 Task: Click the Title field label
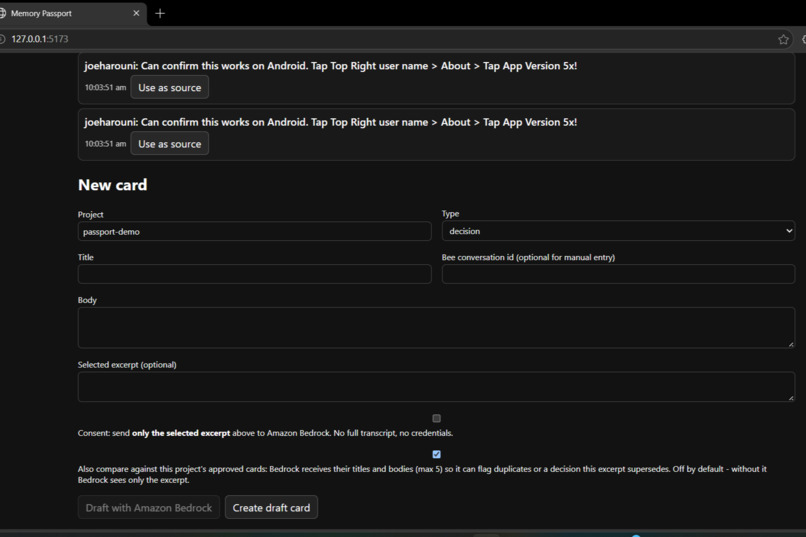[86, 257]
